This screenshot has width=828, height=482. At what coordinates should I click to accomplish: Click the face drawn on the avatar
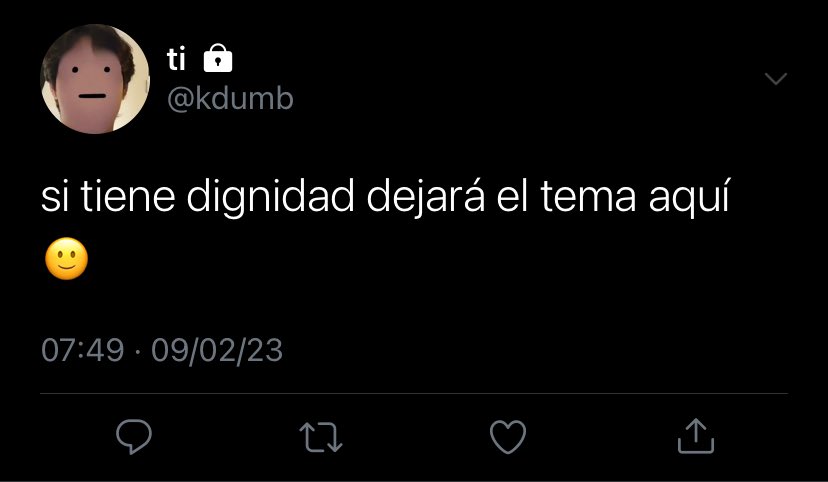[x=91, y=82]
